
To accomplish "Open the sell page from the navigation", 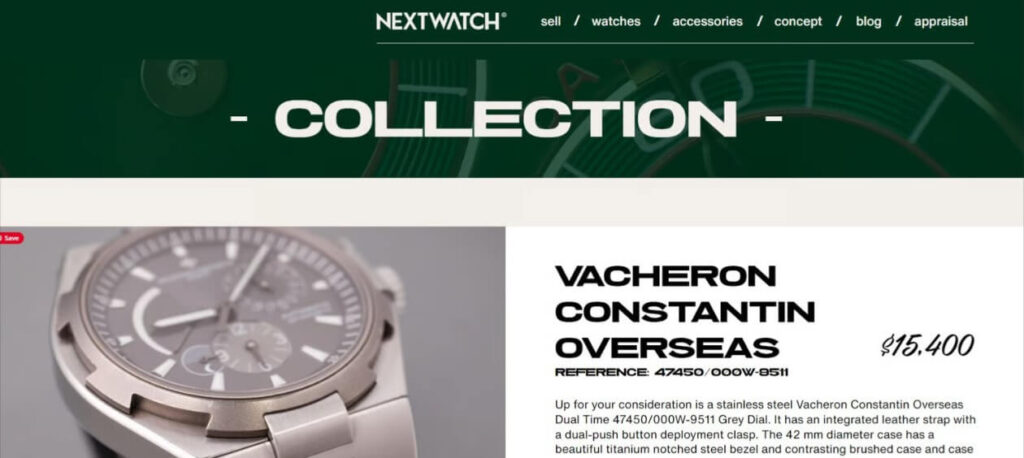I will pos(551,21).
